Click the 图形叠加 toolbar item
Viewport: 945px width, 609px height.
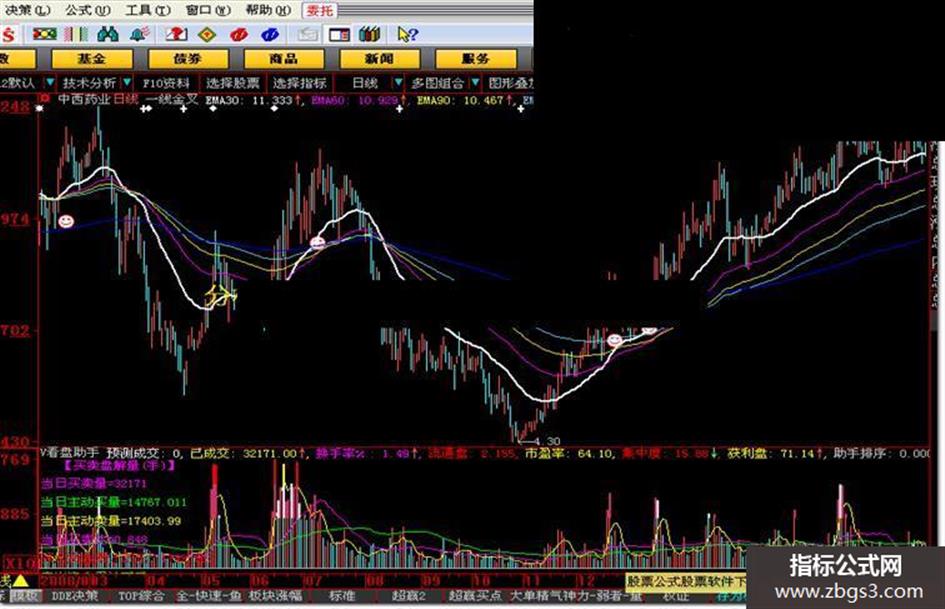(x=510, y=83)
